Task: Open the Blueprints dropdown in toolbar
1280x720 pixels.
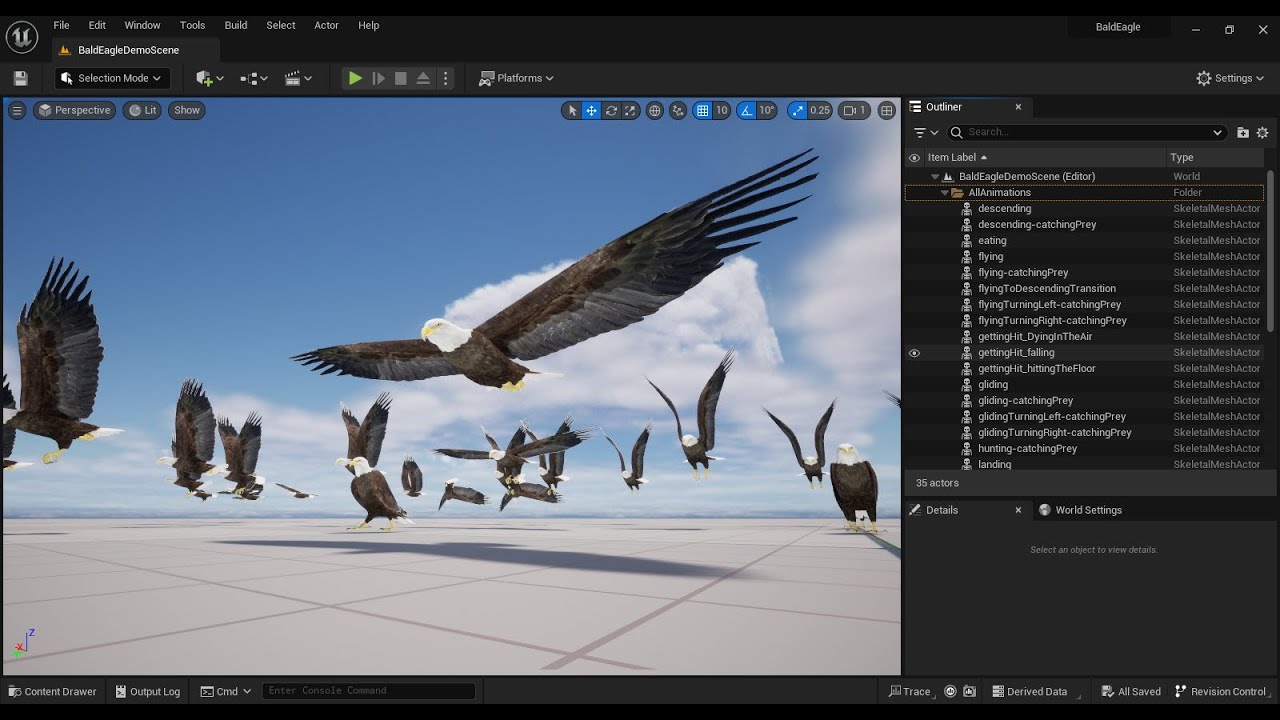Action: [254, 78]
